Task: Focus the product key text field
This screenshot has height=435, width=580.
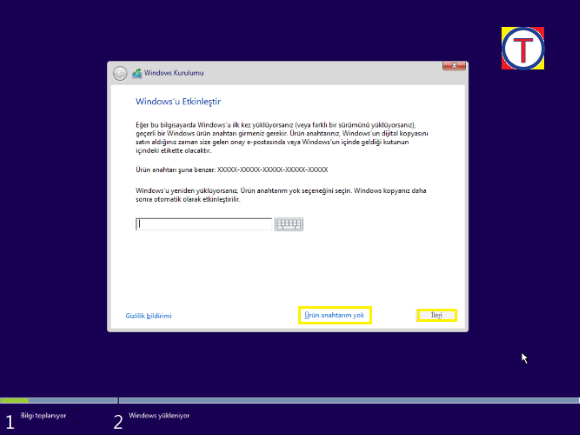Action: tap(204, 224)
